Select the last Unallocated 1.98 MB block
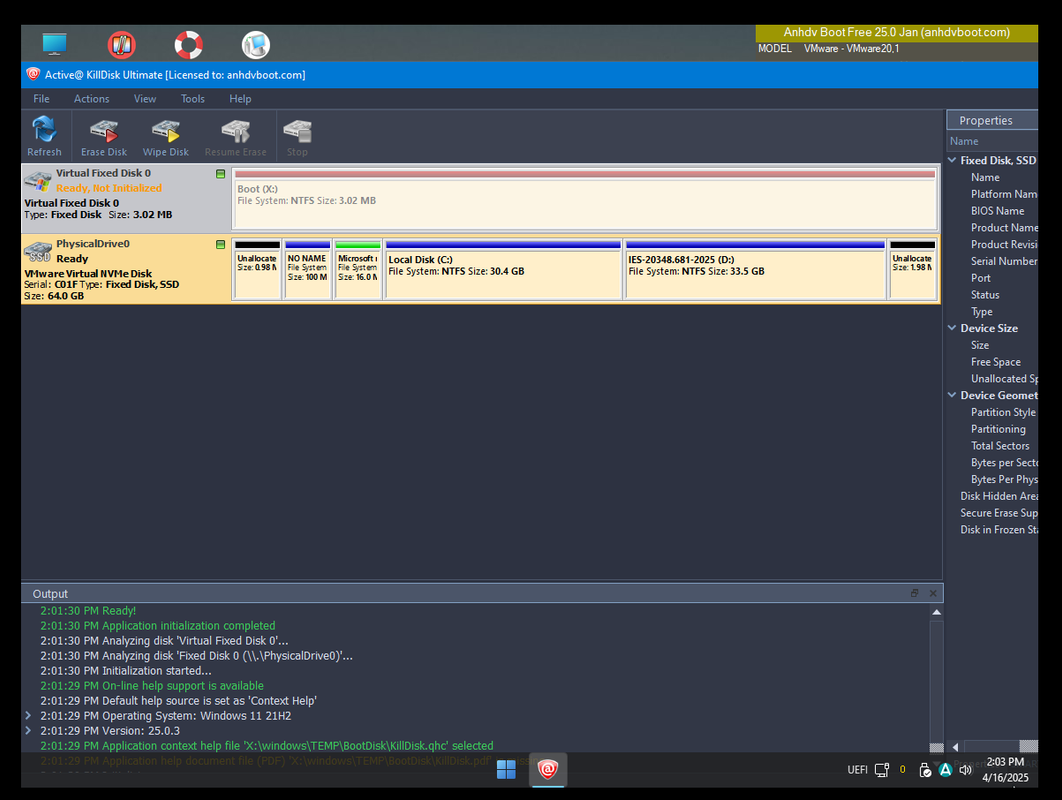Screen dimensions: 1062x800 pos(912,269)
